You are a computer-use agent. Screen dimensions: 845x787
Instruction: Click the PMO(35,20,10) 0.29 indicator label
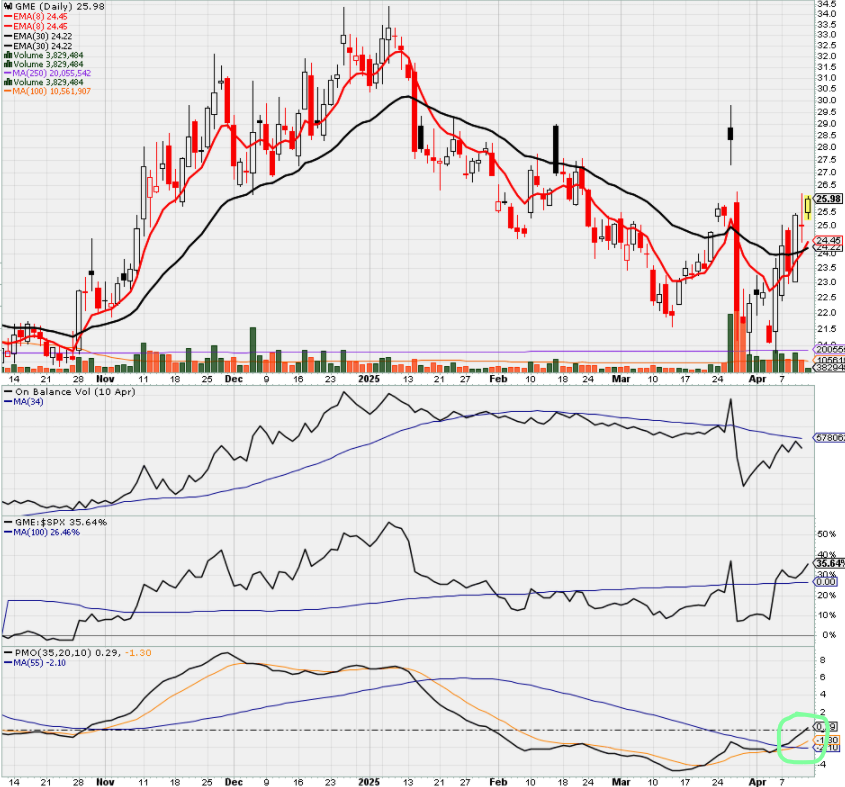[68, 653]
